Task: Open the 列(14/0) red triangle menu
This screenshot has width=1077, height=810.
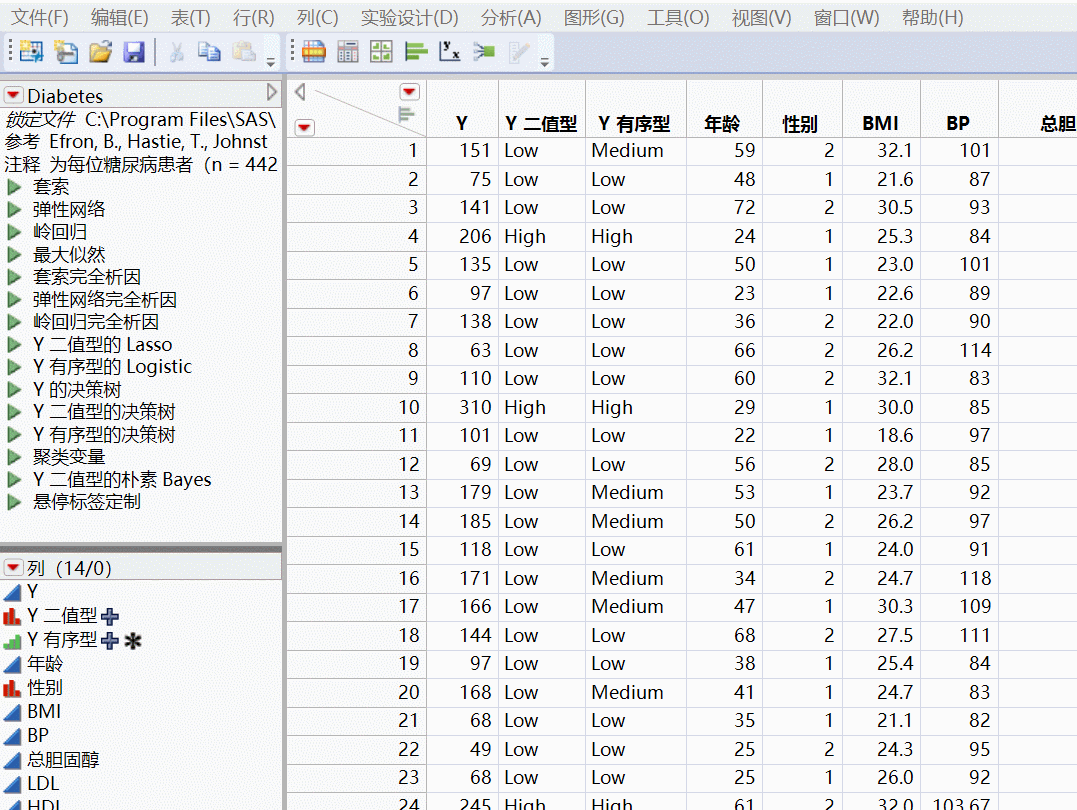Action: pyautogui.click(x=13, y=568)
